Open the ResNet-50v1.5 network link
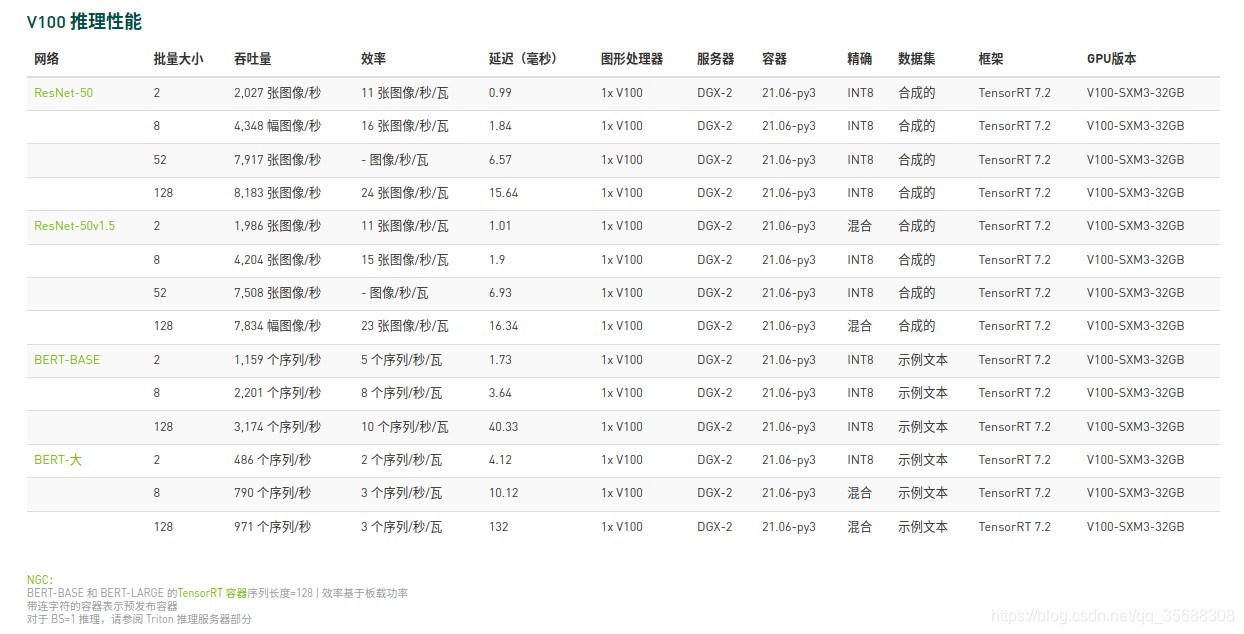 (74, 226)
